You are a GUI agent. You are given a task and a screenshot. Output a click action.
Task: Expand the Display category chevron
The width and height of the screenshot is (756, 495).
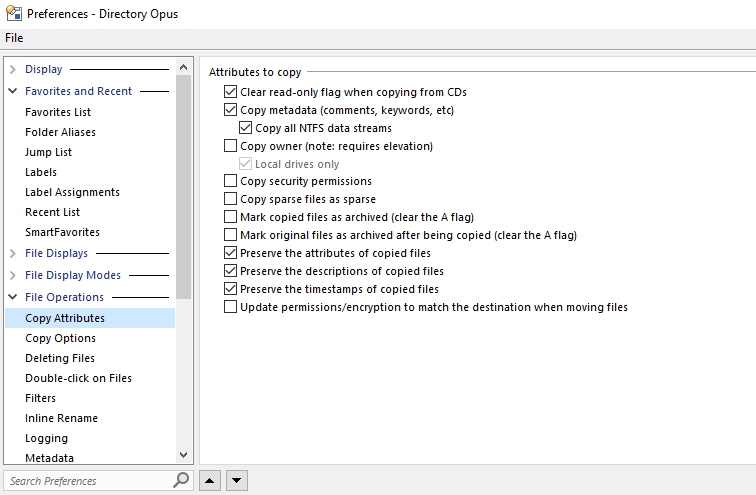coord(13,69)
